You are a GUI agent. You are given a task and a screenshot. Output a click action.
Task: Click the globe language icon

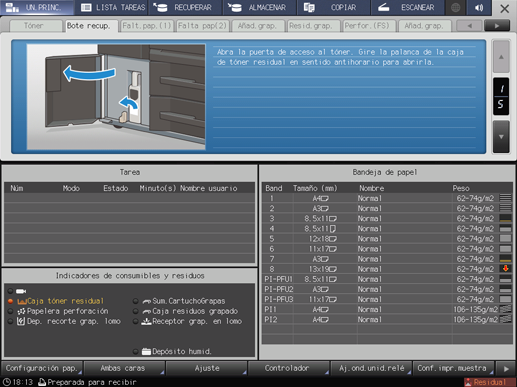pyautogui.click(x=455, y=8)
